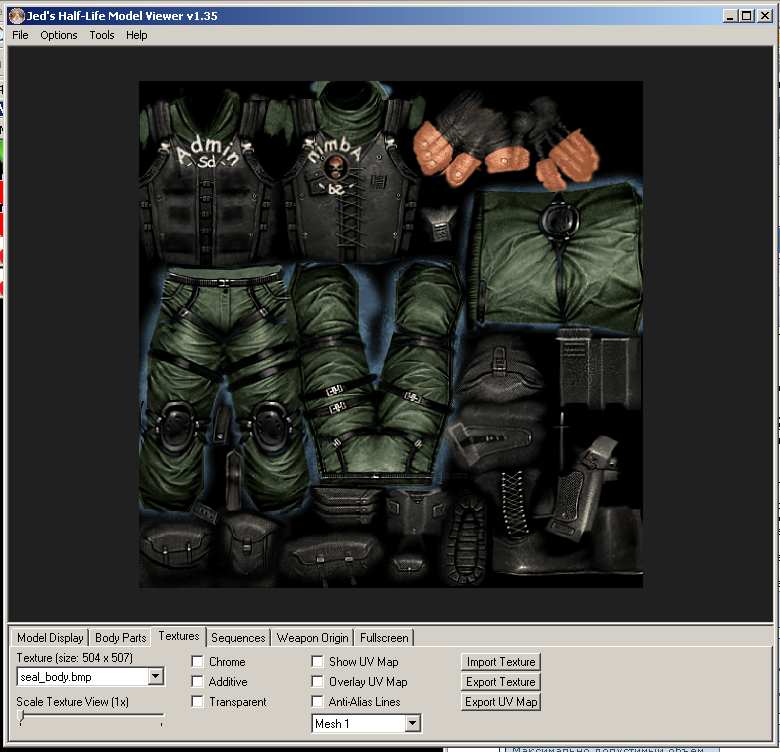The width and height of the screenshot is (780, 752).
Task: Click the Jed's Model Viewer title bar icon
Action: [16, 16]
